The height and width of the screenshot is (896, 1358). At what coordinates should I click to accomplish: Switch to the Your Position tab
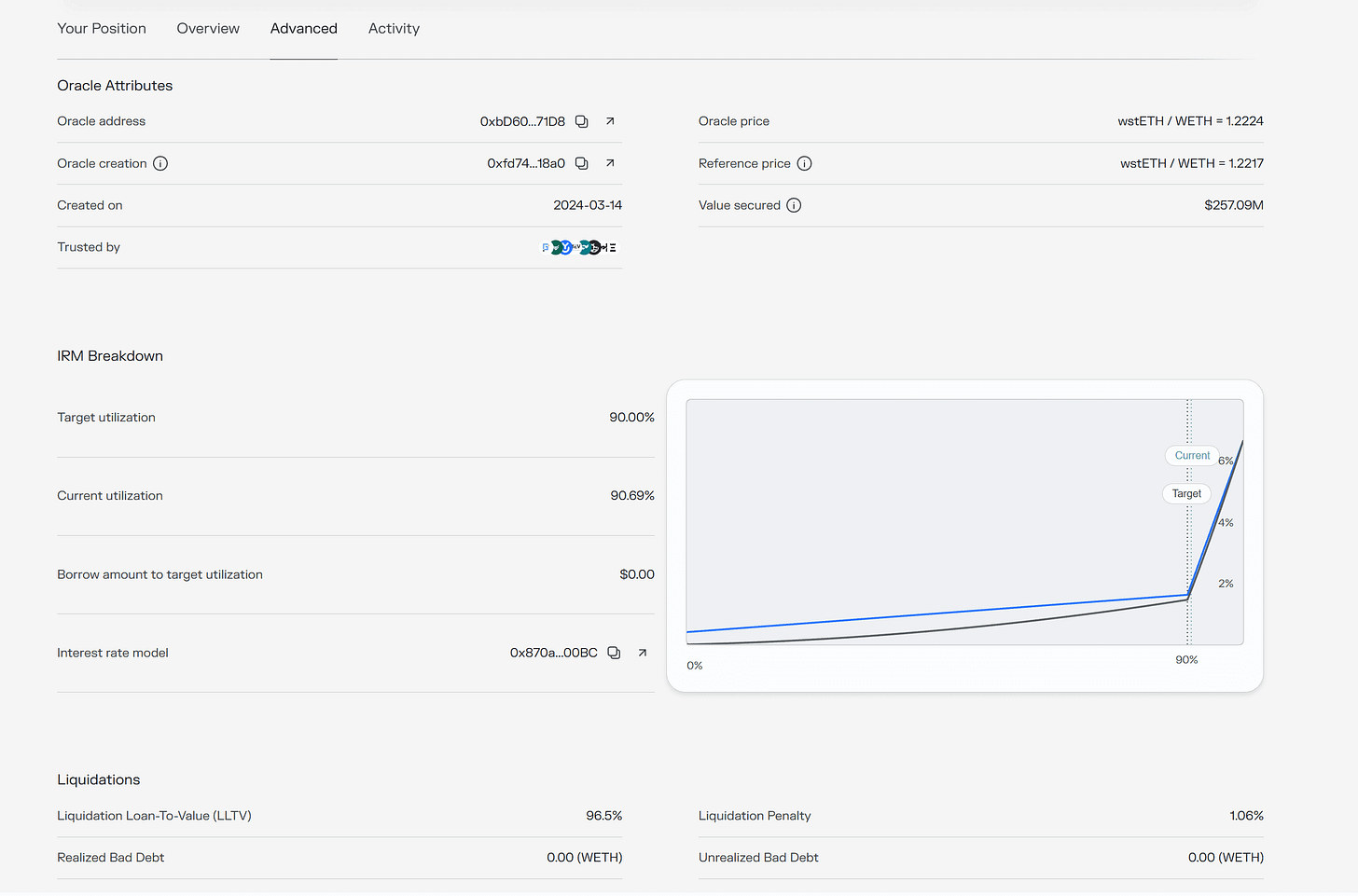click(x=102, y=29)
